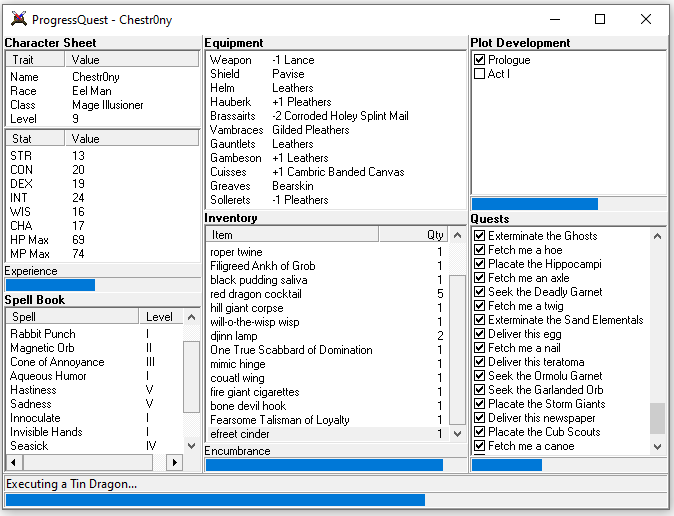
Task: Select the djinn lamp inventory row
Action: click(328, 336)
